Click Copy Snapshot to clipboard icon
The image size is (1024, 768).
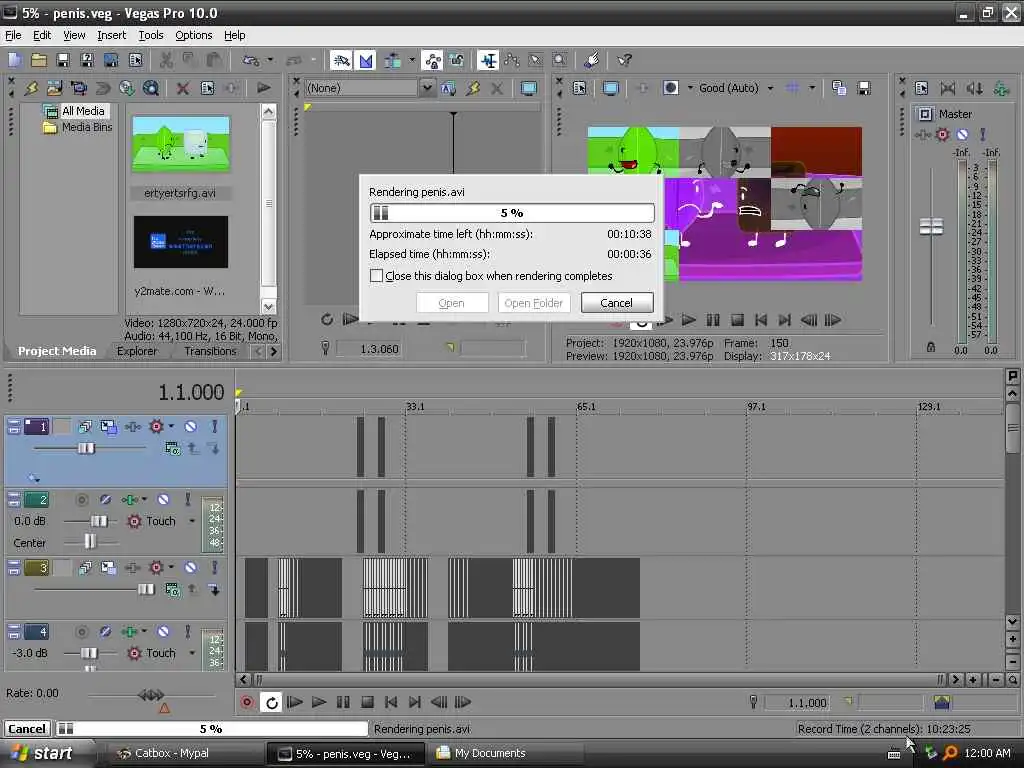click(x=839, y=88)
